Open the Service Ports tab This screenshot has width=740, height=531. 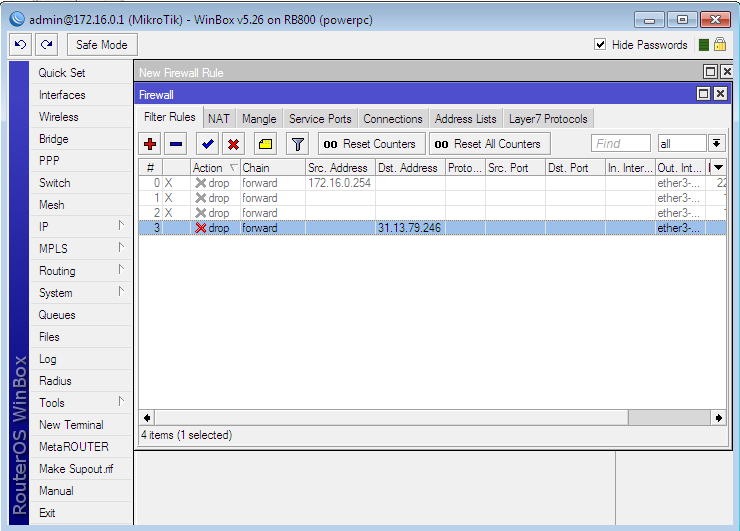click(320, 119)
